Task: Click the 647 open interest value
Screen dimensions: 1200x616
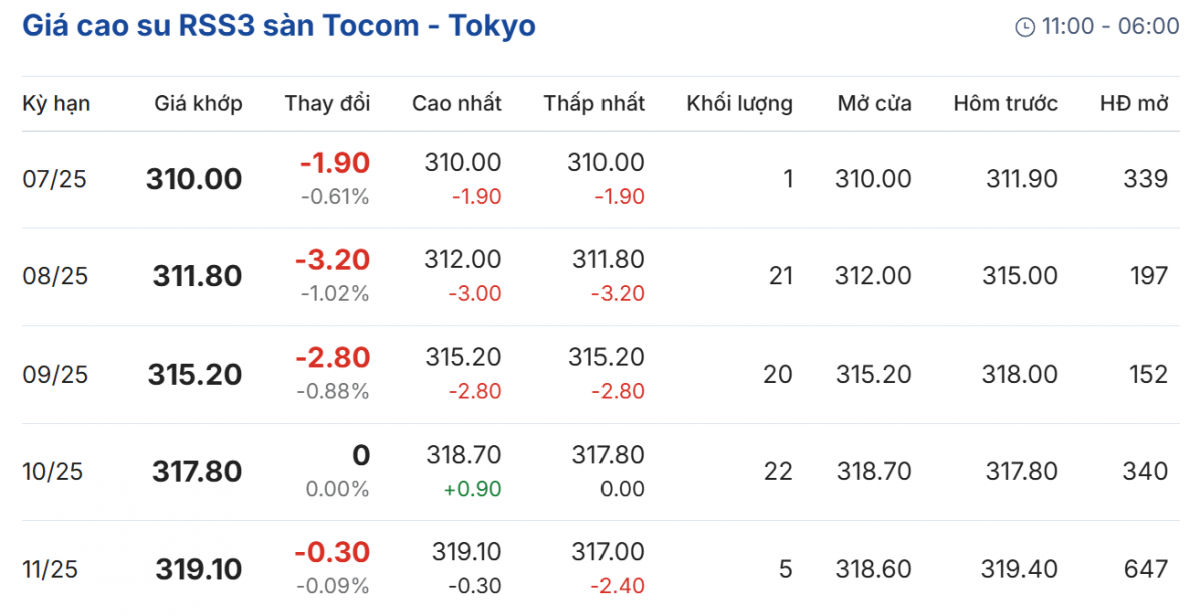Action: pos(1145,570)
